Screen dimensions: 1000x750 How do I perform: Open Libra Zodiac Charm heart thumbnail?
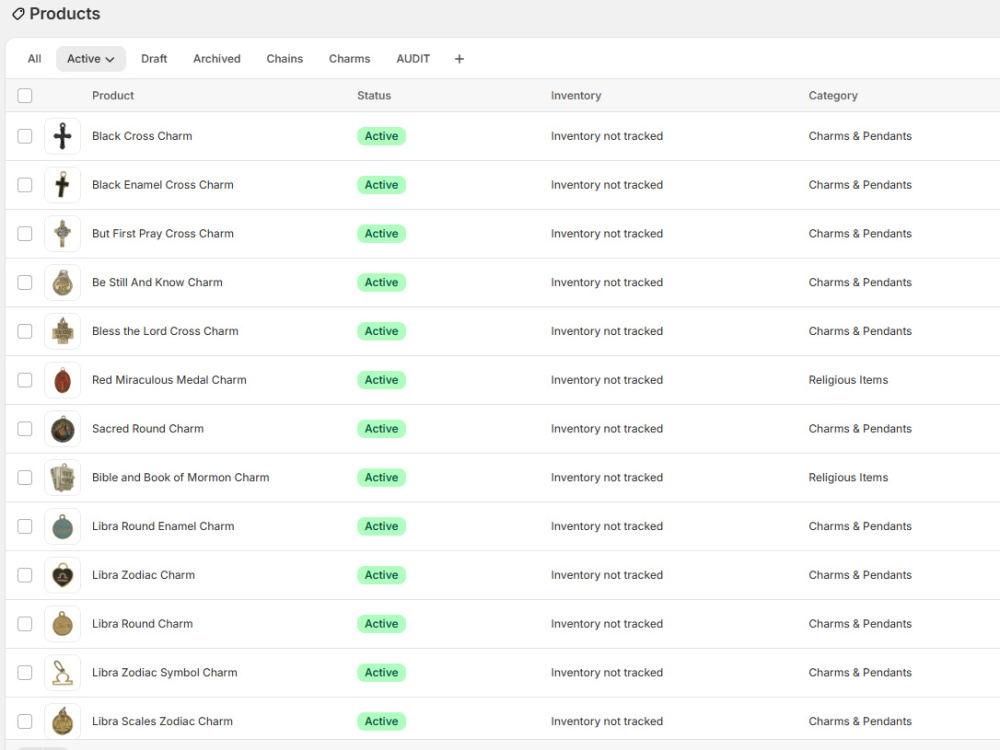click(x=62, y=575)
